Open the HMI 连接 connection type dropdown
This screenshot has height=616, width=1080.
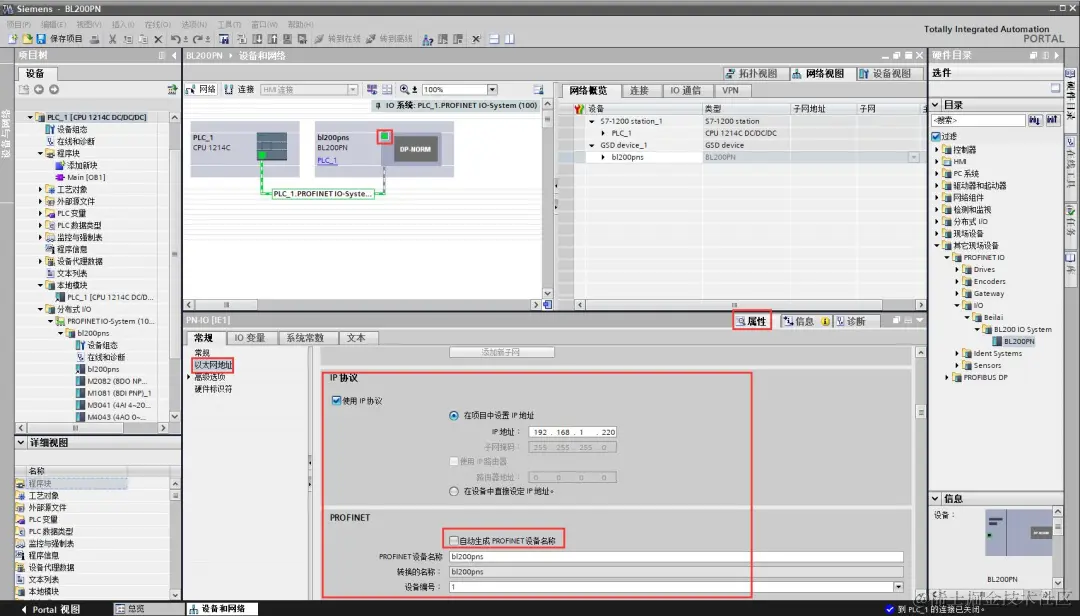tap(353, 90)
